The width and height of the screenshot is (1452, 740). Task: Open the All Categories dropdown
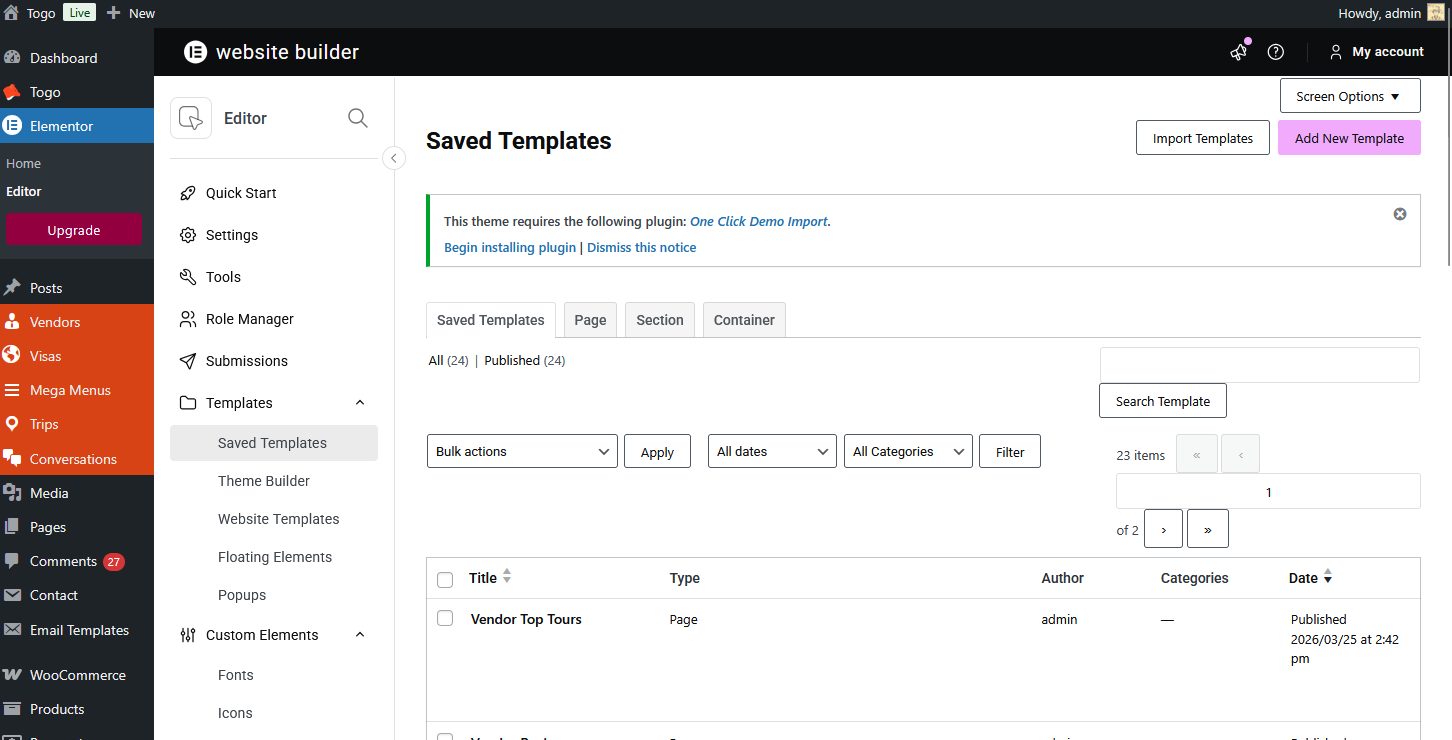click(x=907, y=452)
